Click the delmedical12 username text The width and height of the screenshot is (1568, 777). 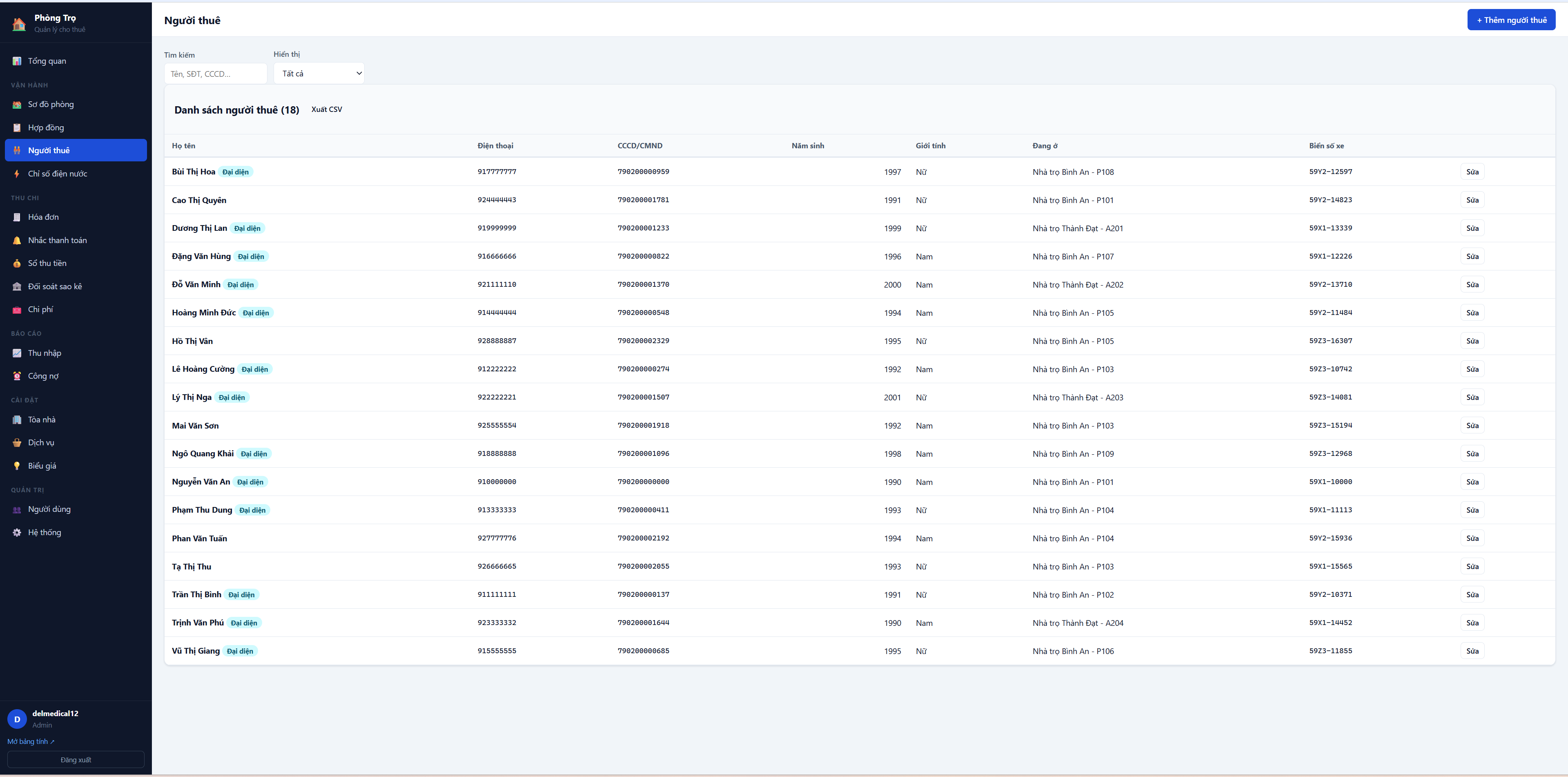tap(56, 713)
